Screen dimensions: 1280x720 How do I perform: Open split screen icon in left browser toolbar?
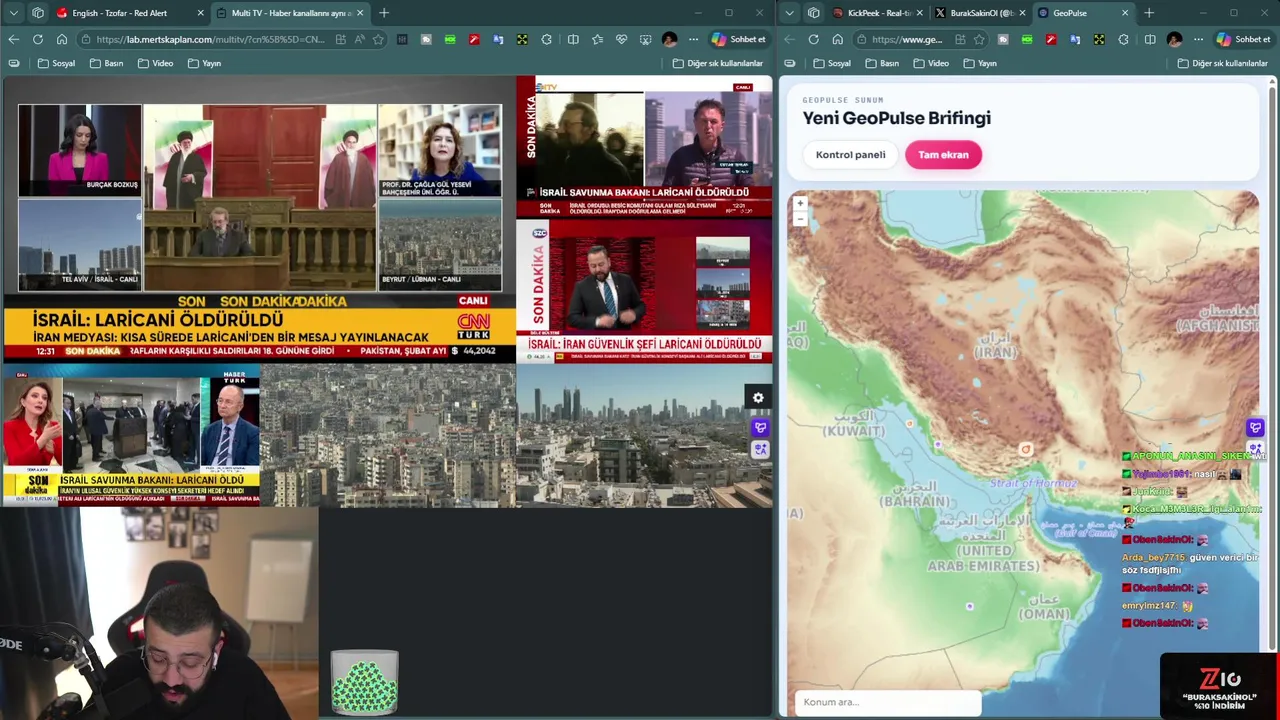[x=573, y=39]
